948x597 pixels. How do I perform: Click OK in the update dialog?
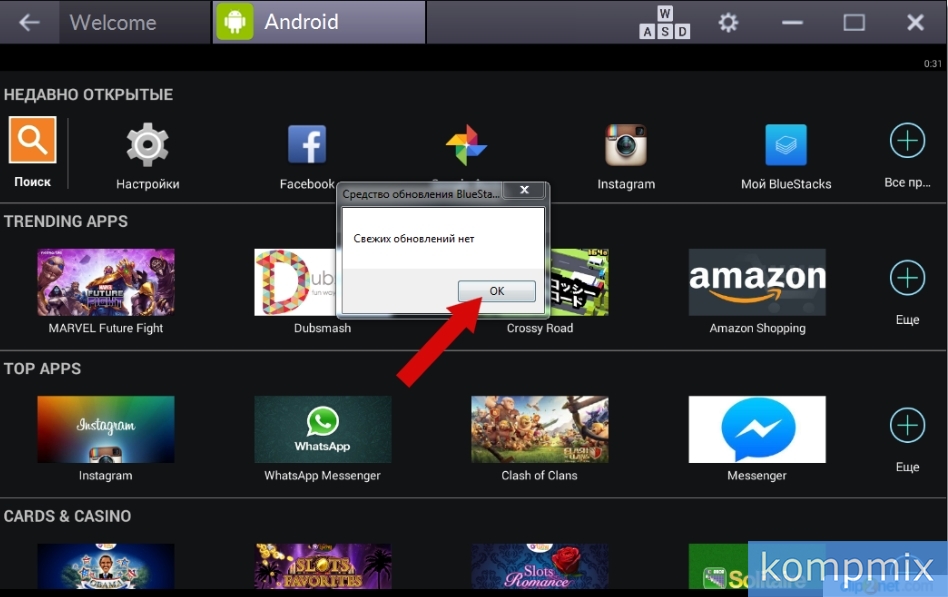click(x=496, y=291)
